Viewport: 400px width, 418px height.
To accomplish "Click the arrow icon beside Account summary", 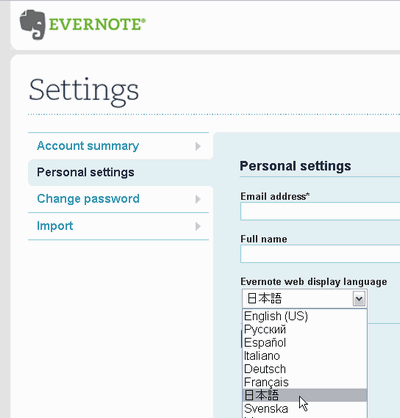I will click(x=198, y=146).
